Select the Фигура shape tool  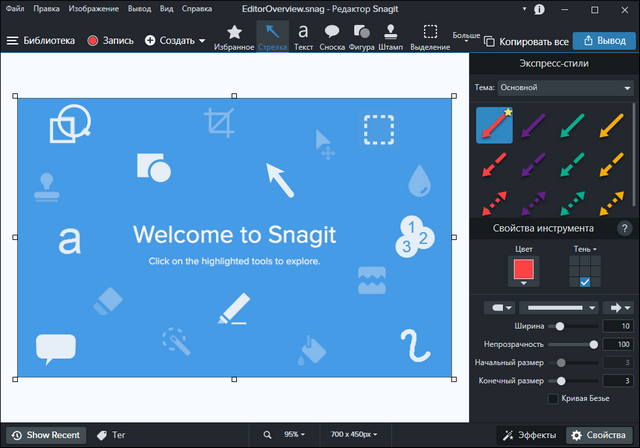pyautogui.click(x=361, y=36)
